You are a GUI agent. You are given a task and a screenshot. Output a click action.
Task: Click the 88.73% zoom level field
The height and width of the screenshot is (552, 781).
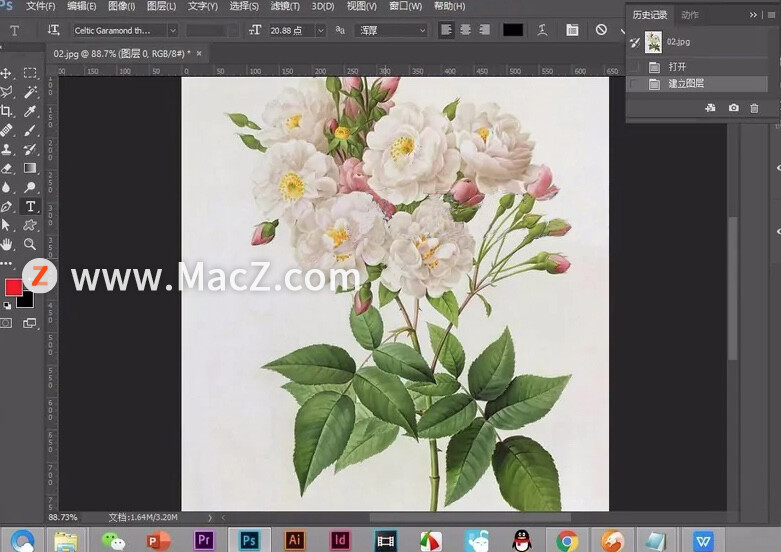(63, 518)
